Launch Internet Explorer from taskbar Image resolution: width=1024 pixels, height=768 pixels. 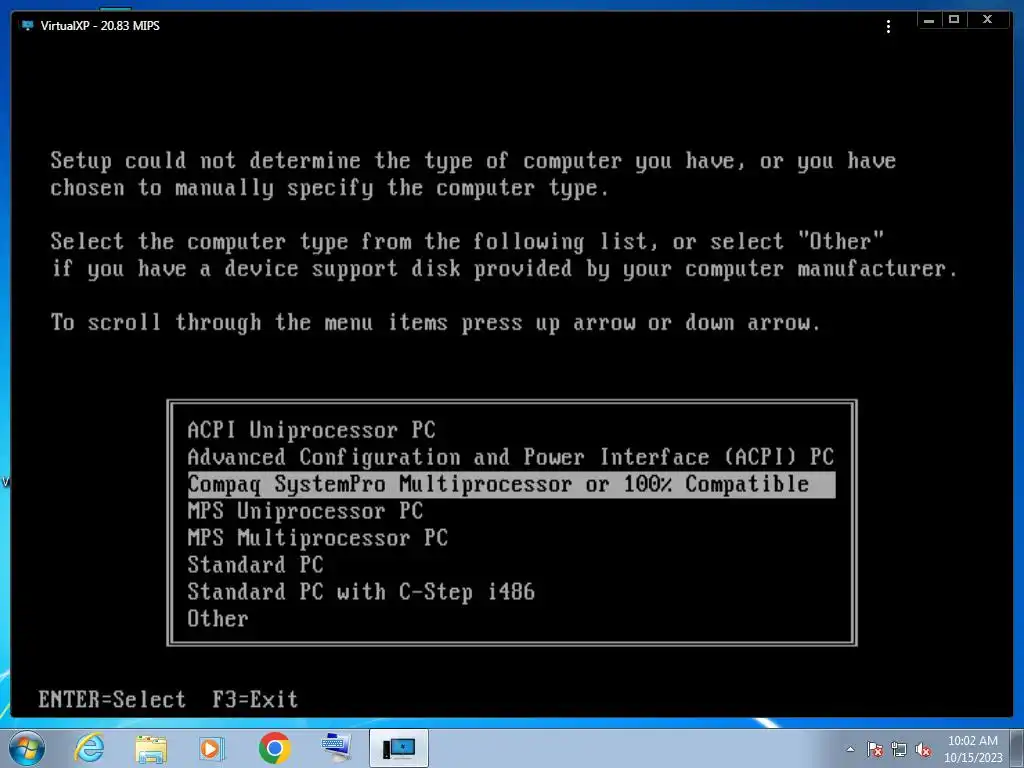click(89, 748)
